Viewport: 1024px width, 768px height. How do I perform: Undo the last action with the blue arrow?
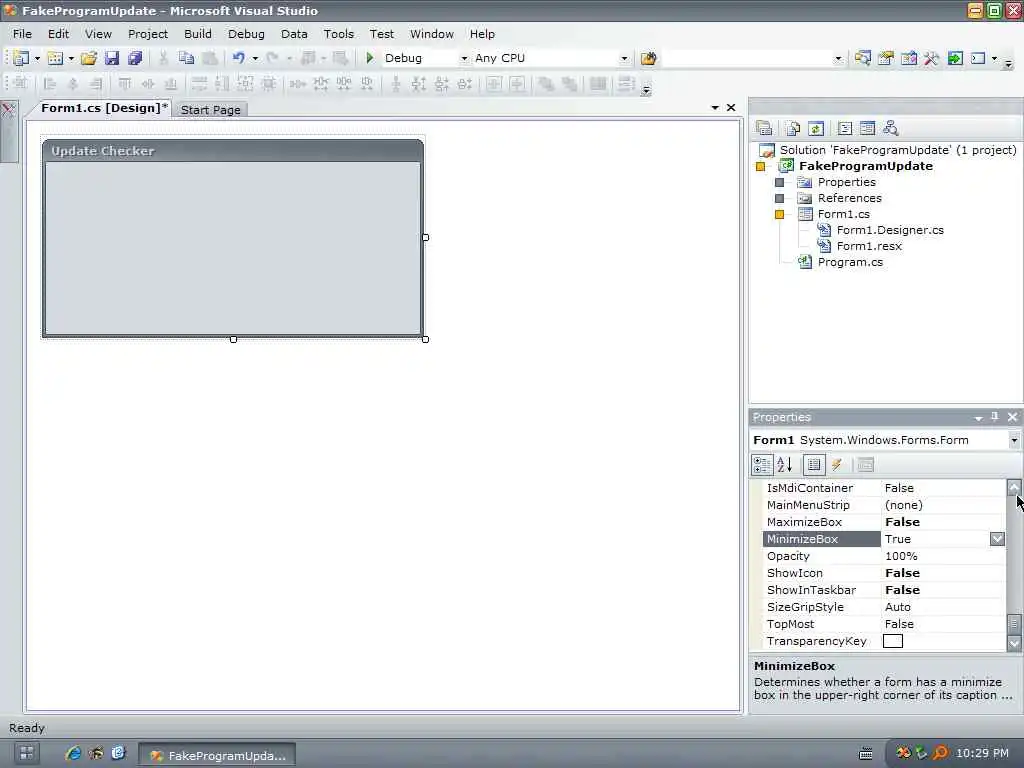pyautogui.click(x=238, y=58)
